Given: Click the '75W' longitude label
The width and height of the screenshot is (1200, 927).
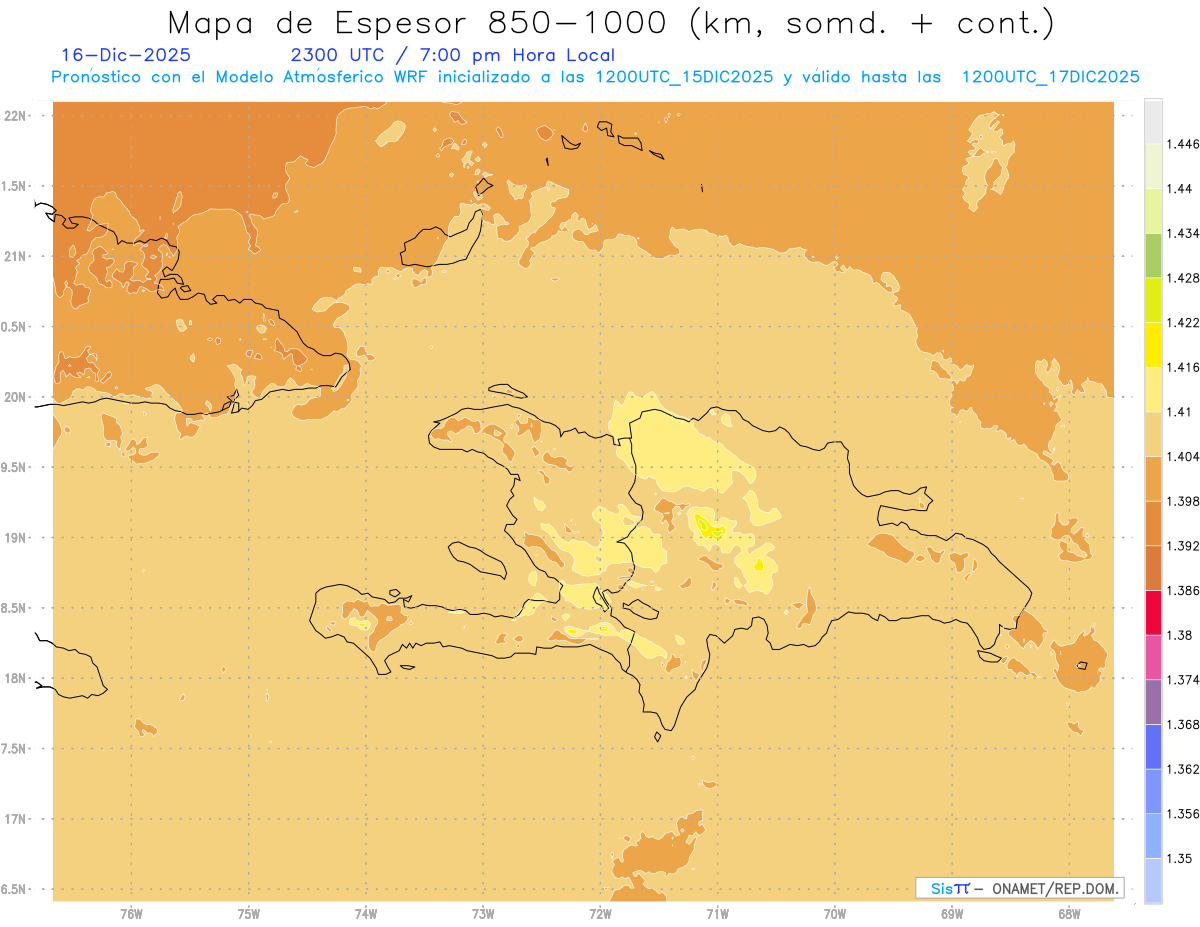Looking at the screenshot, I should (249, 914).
